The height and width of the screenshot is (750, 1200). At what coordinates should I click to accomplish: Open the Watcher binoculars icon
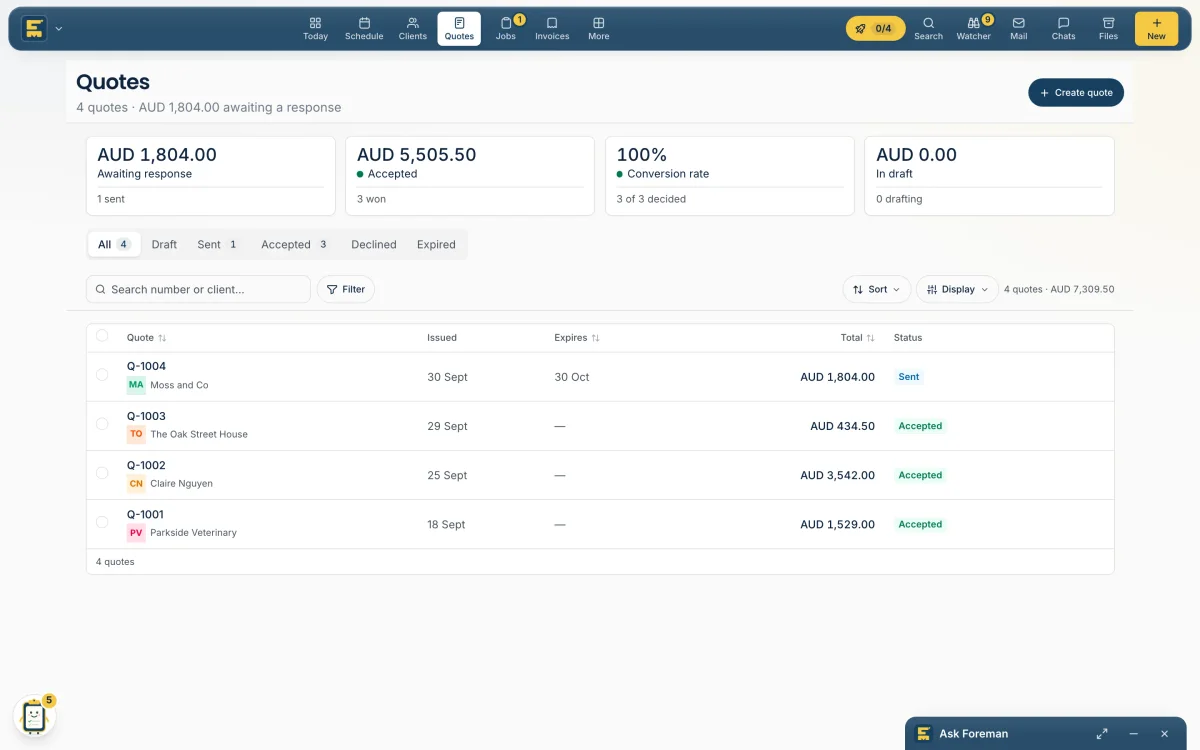click(973, 28)
